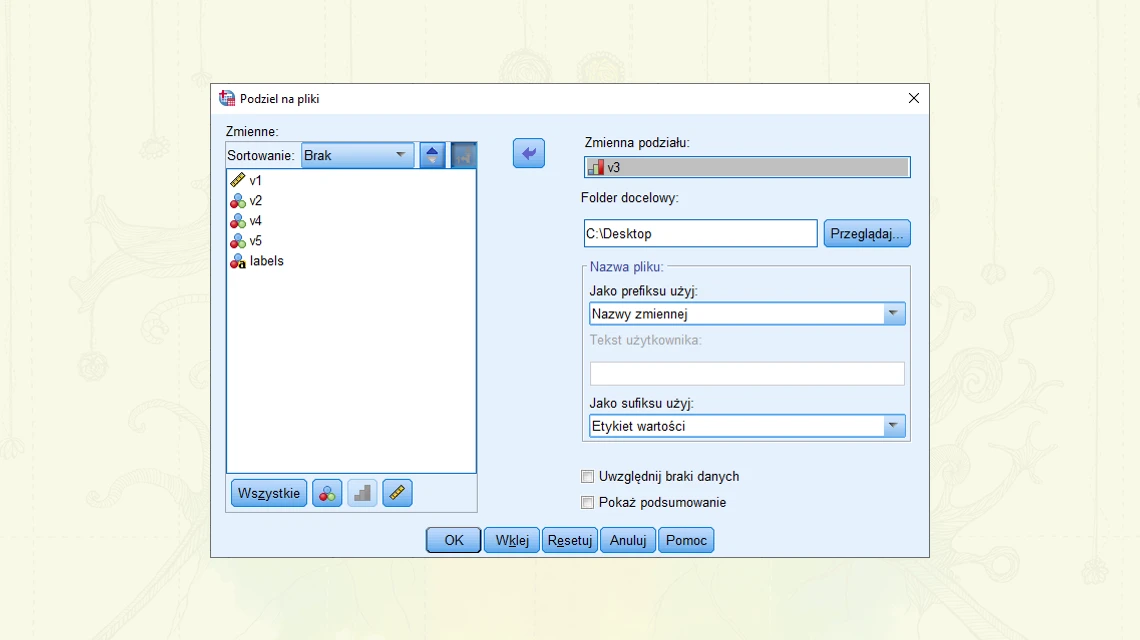Filter list by scale variables ruler icon
This screenshot has height=640, width=1140.
[x=397, y=493]
